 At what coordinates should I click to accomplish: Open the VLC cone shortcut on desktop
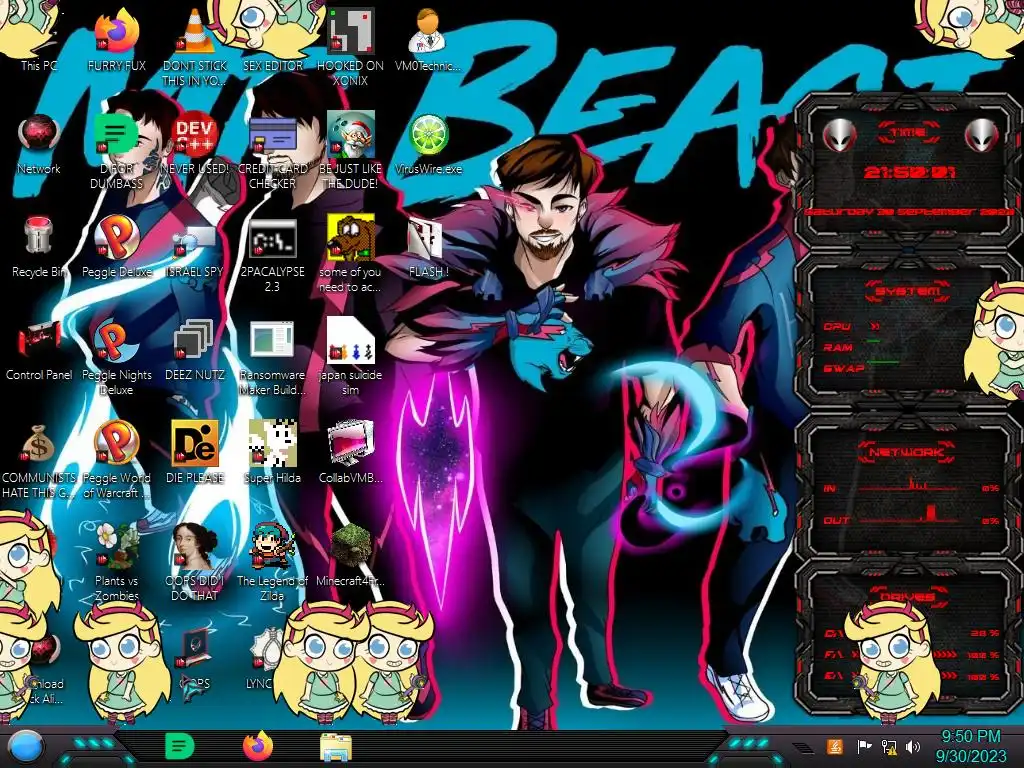click(195, 47)
